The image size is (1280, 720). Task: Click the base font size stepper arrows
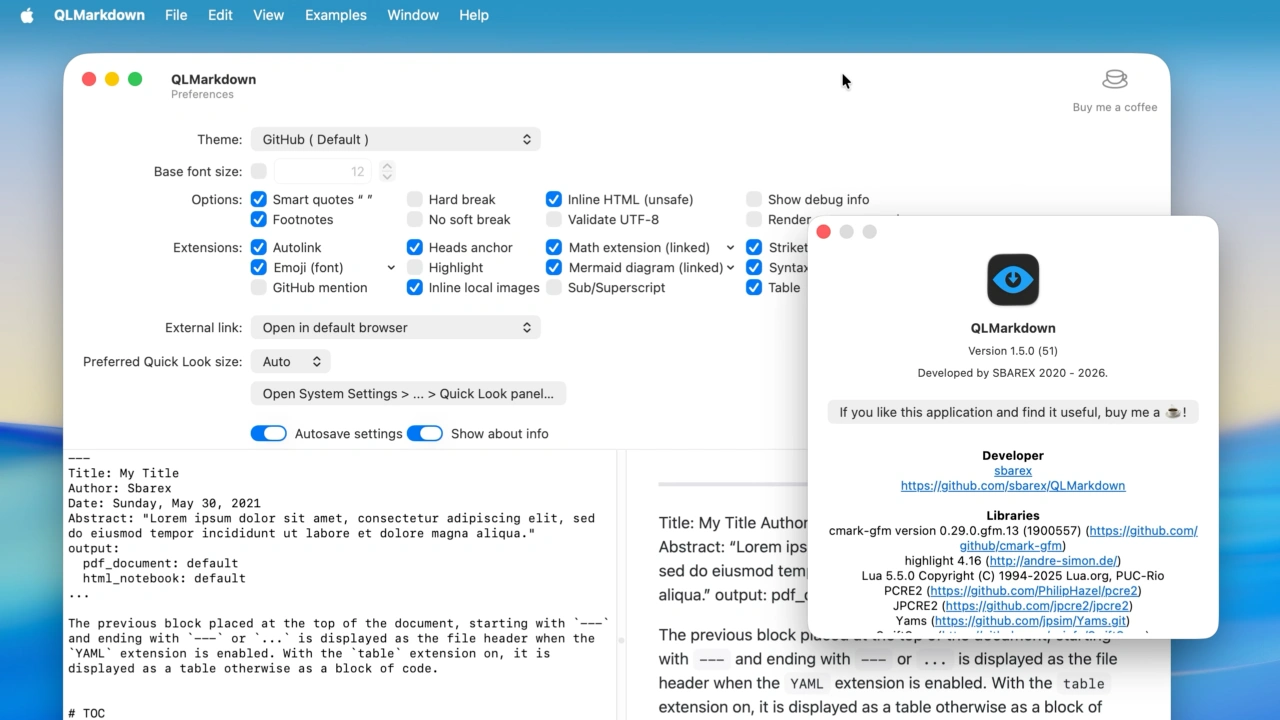coord(387,171)
